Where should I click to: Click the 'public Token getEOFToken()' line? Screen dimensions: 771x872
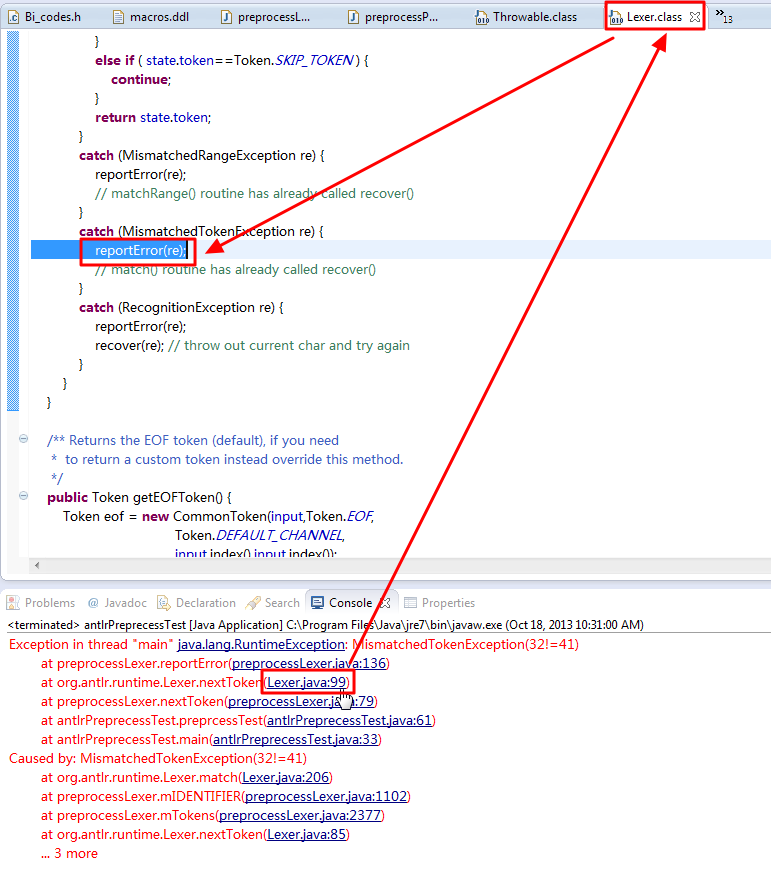tap(139, 497)
